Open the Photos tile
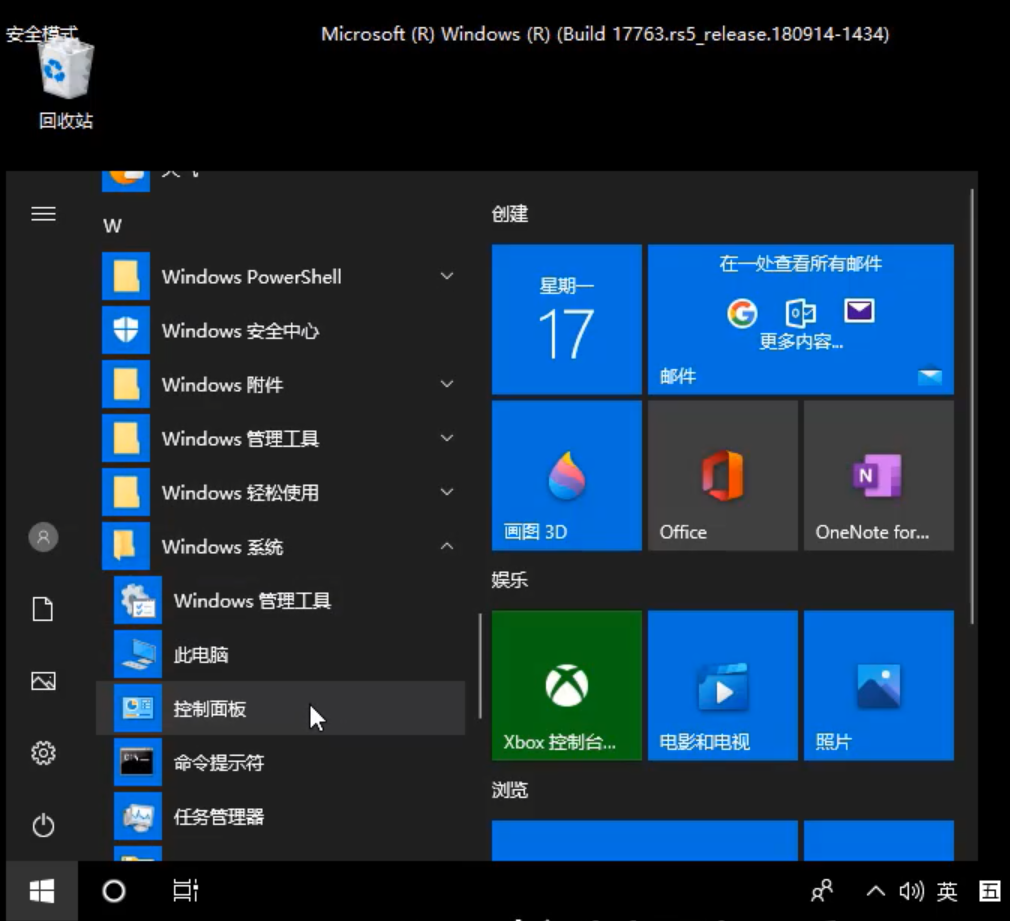 (878, 685)
